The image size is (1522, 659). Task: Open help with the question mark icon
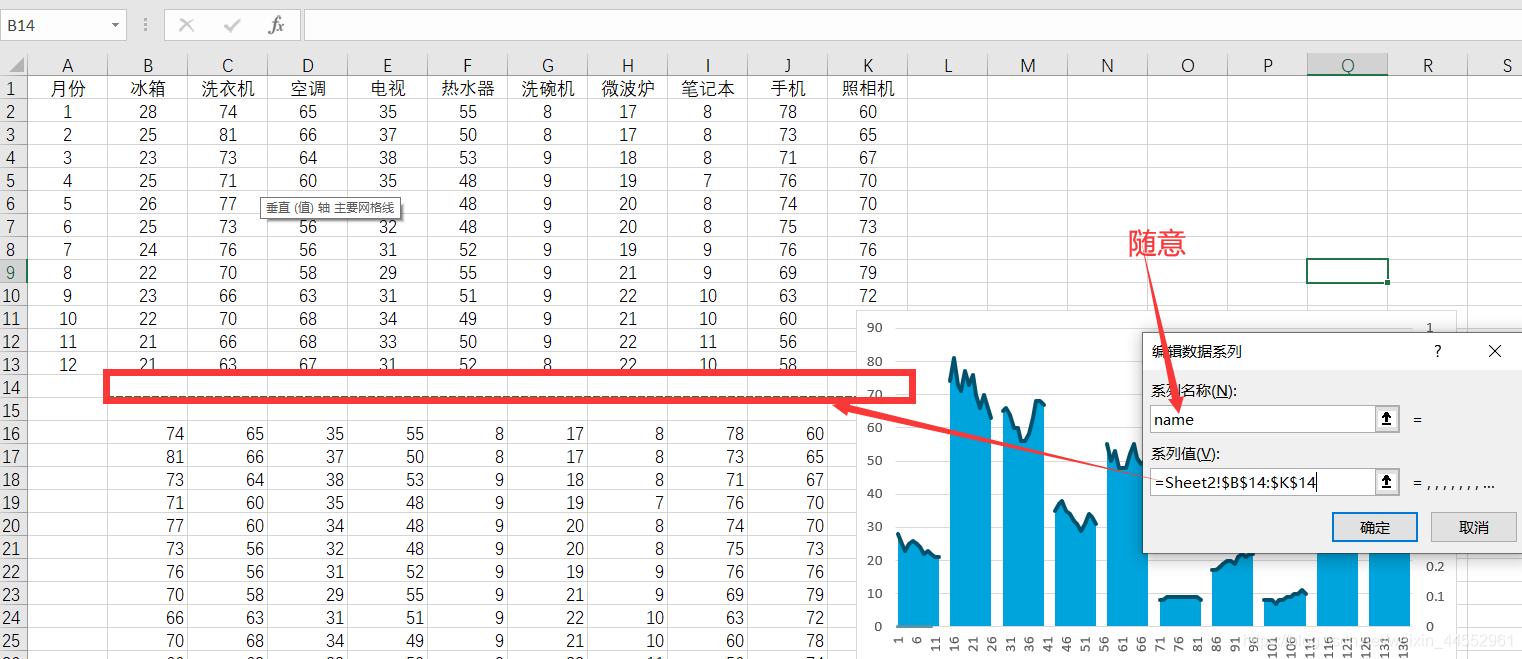[x=1438, y=351]
